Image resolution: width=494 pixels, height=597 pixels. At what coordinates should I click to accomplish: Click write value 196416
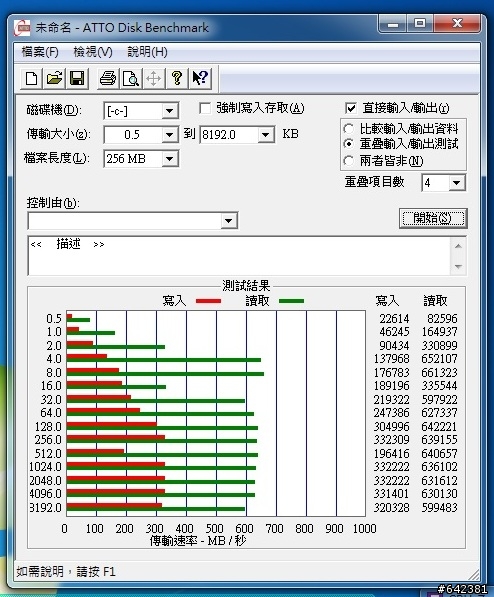(392, 454)
